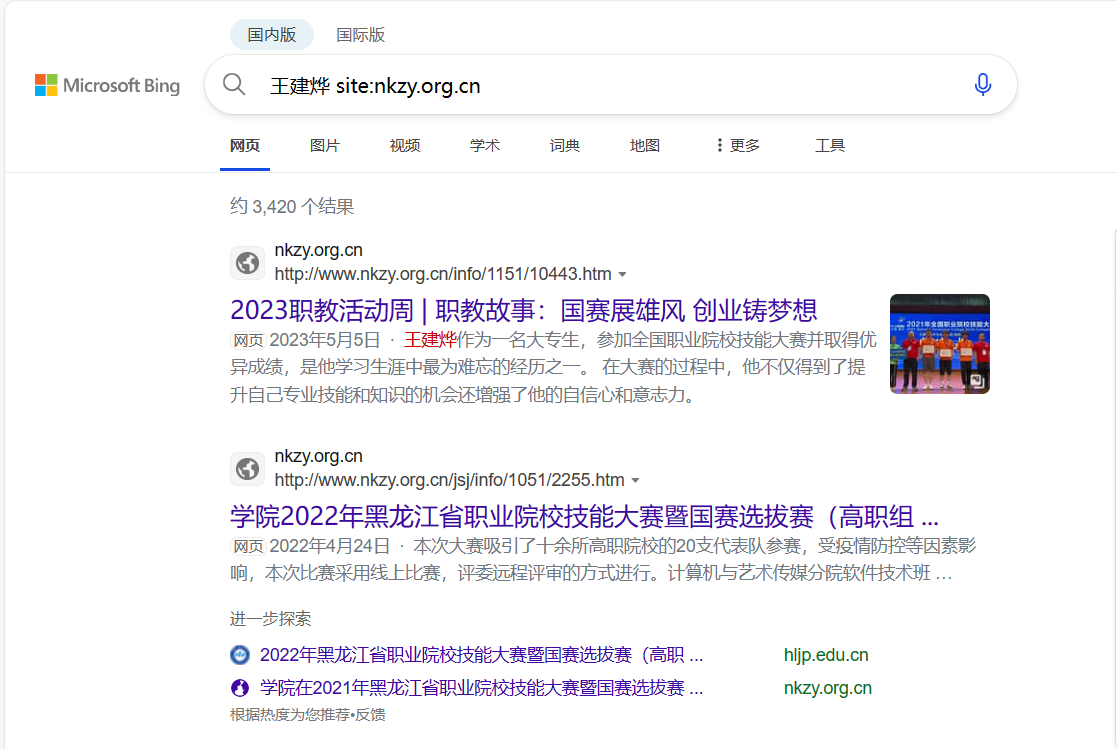This screenshot has height=749, width=1117.
Task: Activate microphone voice search icon
Action: [982, 85]
